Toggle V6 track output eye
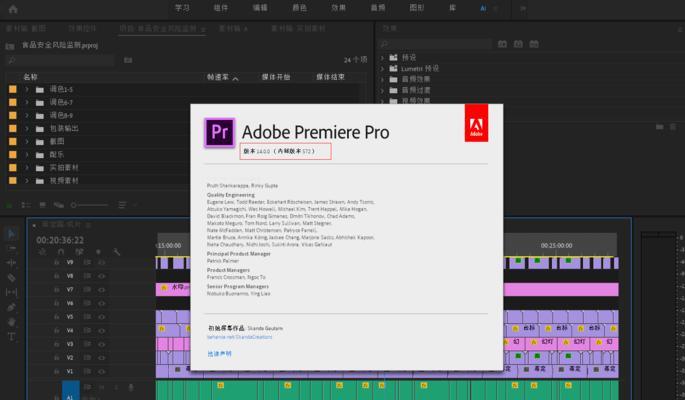This screenshot has width=685, height=400. click(101, 303)
